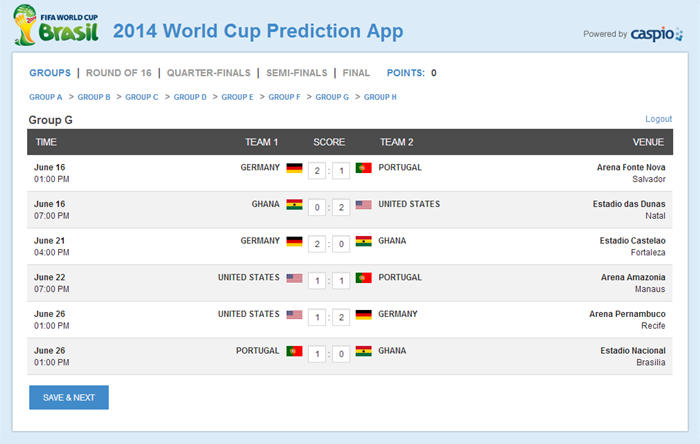The height and width of the screenshot is (444, 700).
Task: Select the FINAL tab
Action: point(356,73)
